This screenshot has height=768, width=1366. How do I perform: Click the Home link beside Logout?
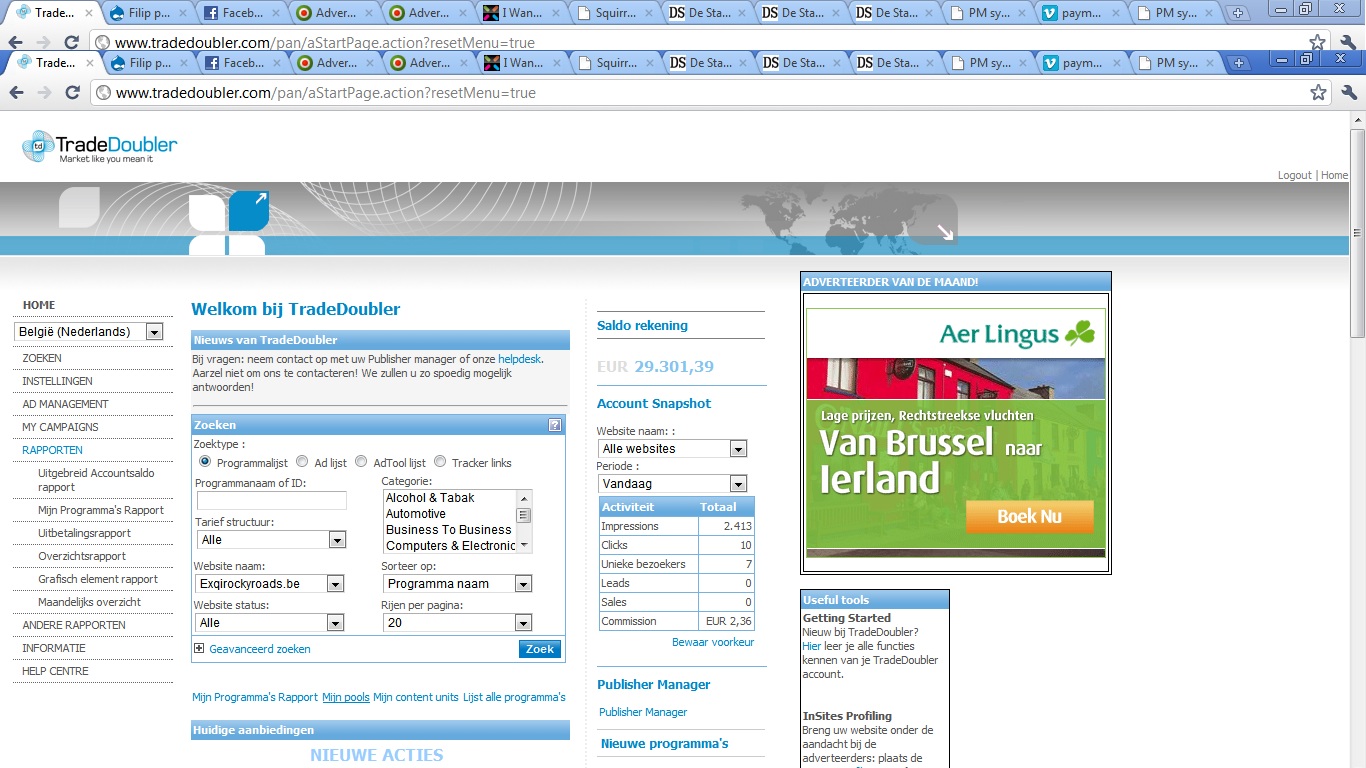pos(1334,175)
